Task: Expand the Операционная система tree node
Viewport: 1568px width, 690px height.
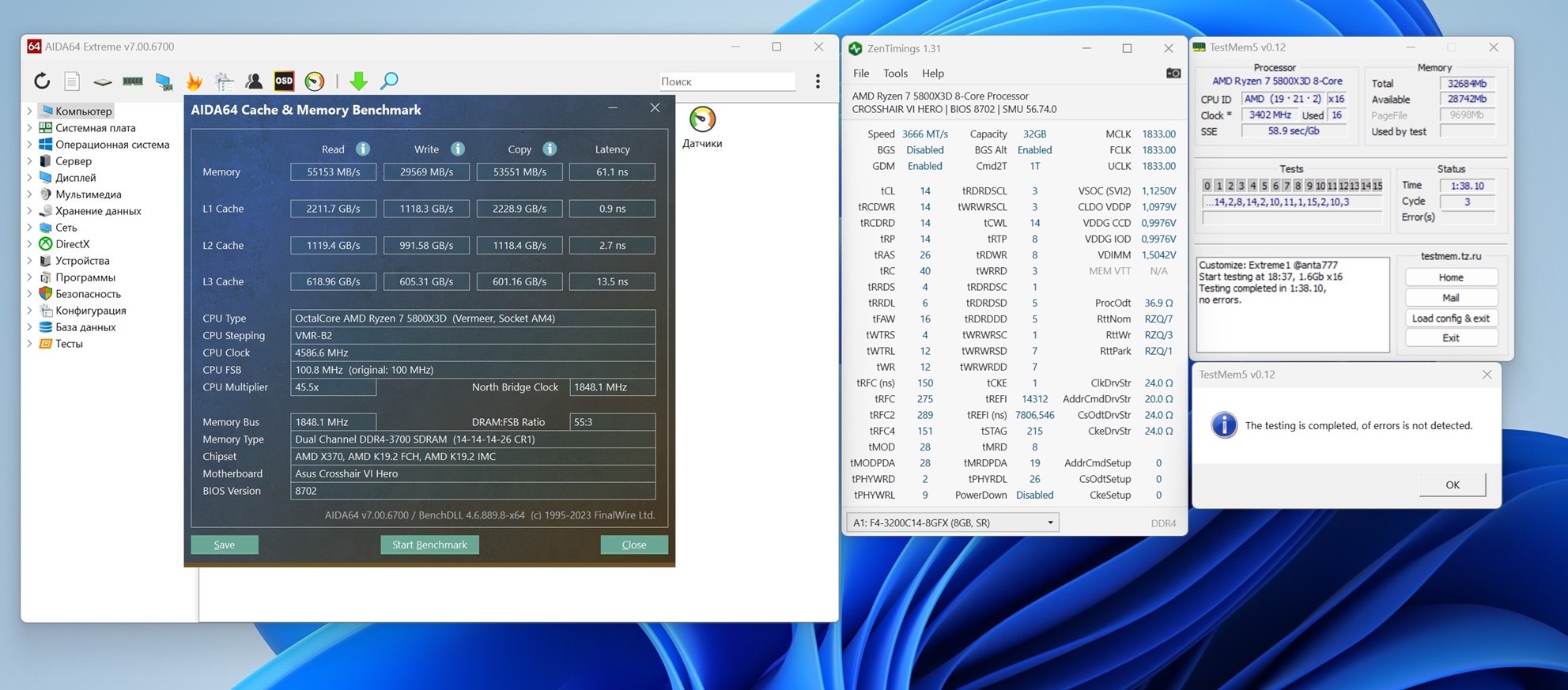Action: (x=30, y=145)
